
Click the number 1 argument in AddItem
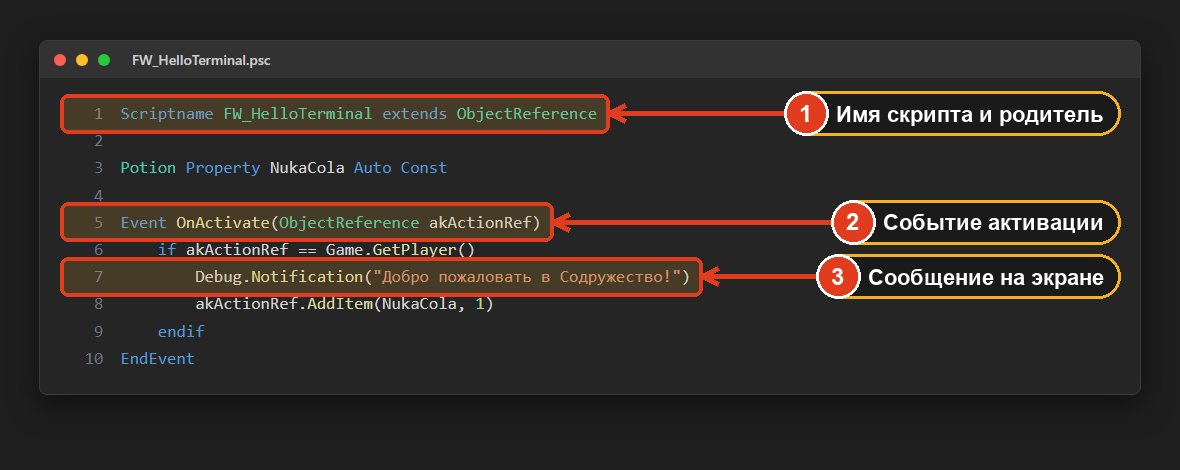pyautogui.click(x=480, y=305)
